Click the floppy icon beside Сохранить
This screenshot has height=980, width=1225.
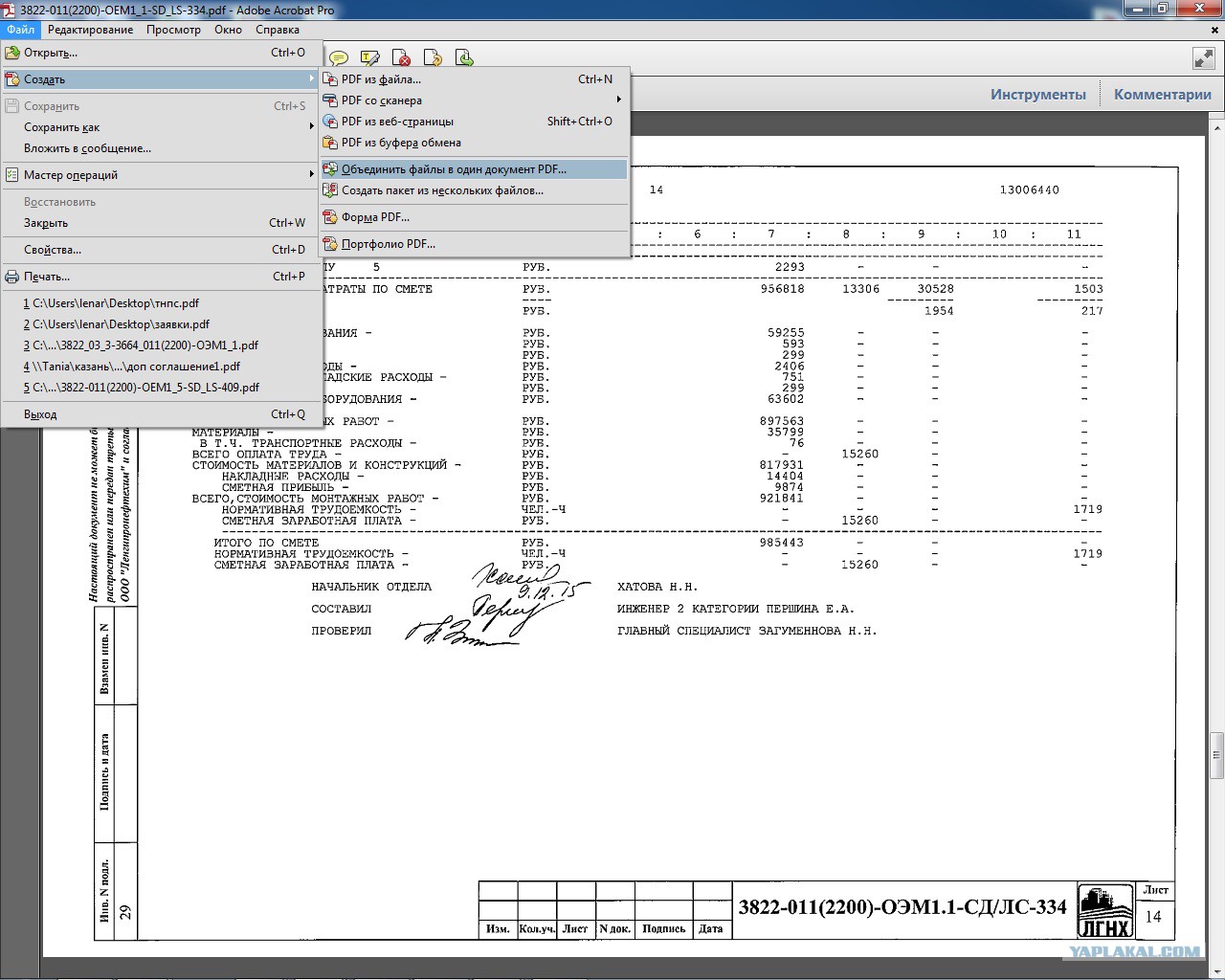click(12, 106)
